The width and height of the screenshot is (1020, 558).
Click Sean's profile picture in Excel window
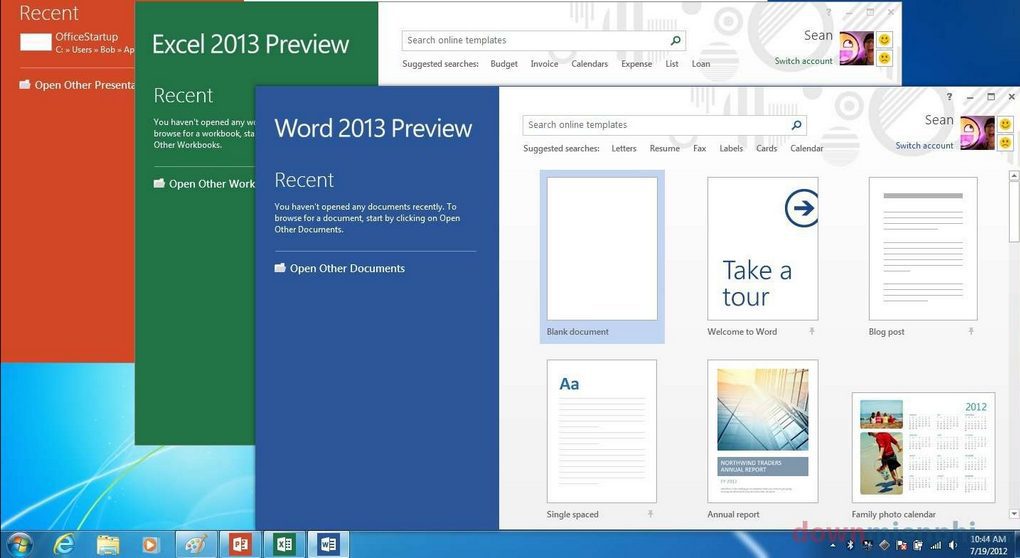point(856,48)
